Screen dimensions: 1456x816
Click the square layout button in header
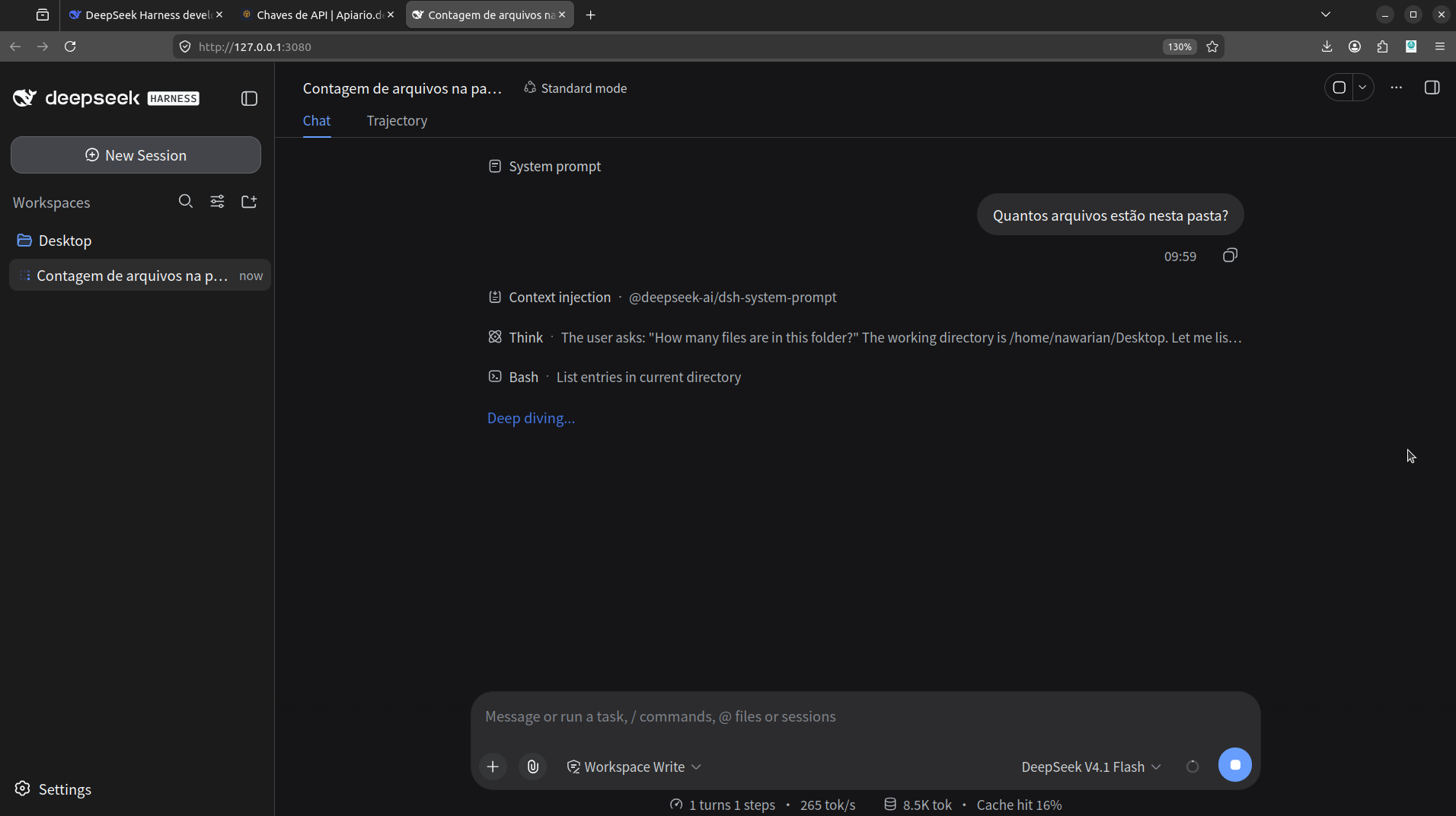(1339, 88)
